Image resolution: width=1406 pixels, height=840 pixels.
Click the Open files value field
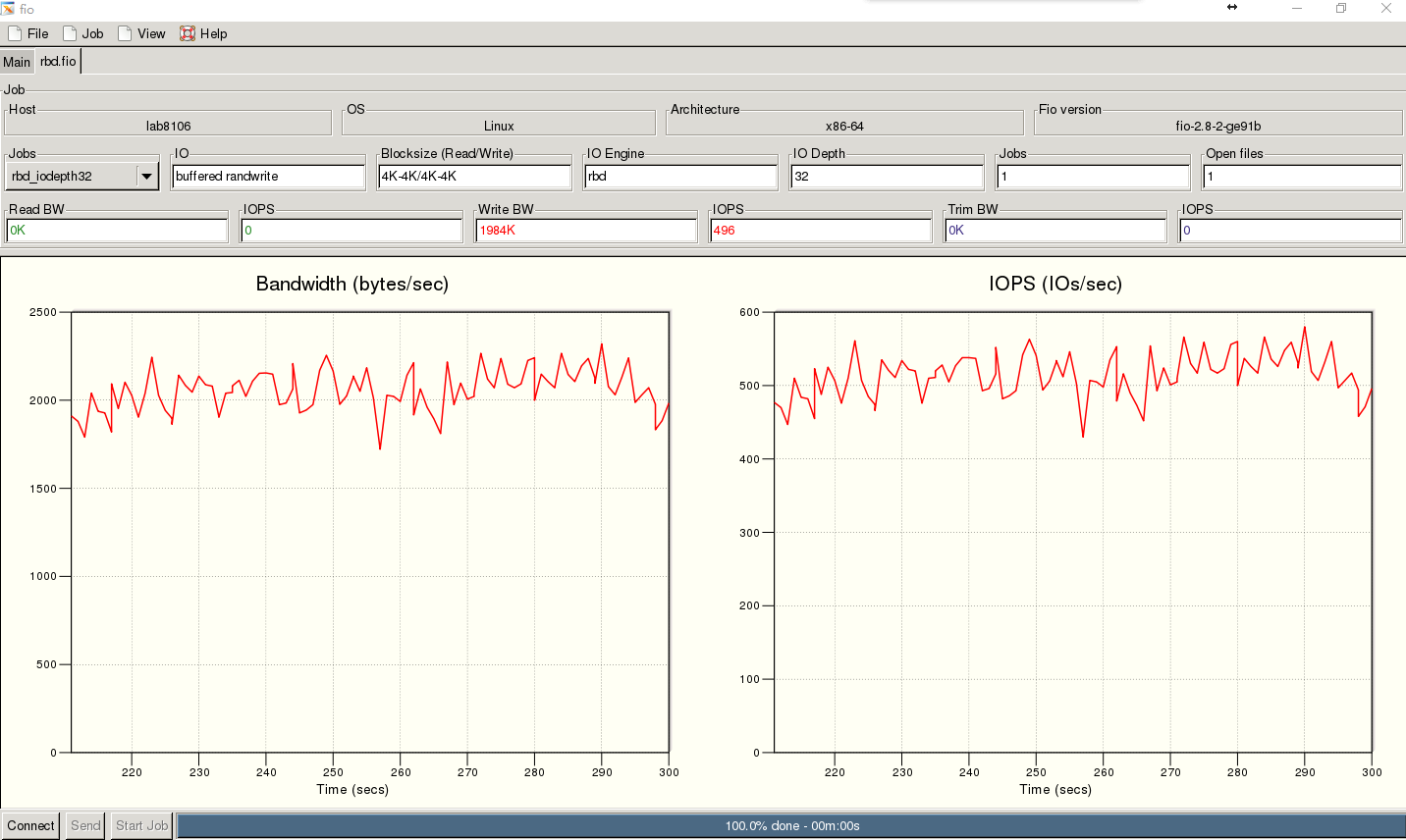(x=1302, y=177)
